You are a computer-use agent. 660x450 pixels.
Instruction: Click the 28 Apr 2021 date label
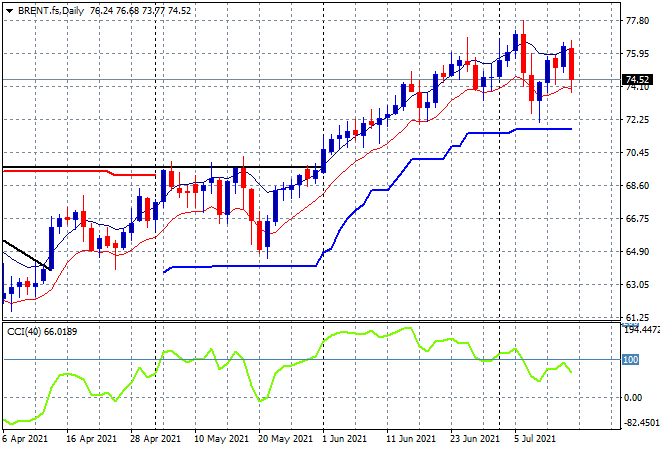click(155, 439)
